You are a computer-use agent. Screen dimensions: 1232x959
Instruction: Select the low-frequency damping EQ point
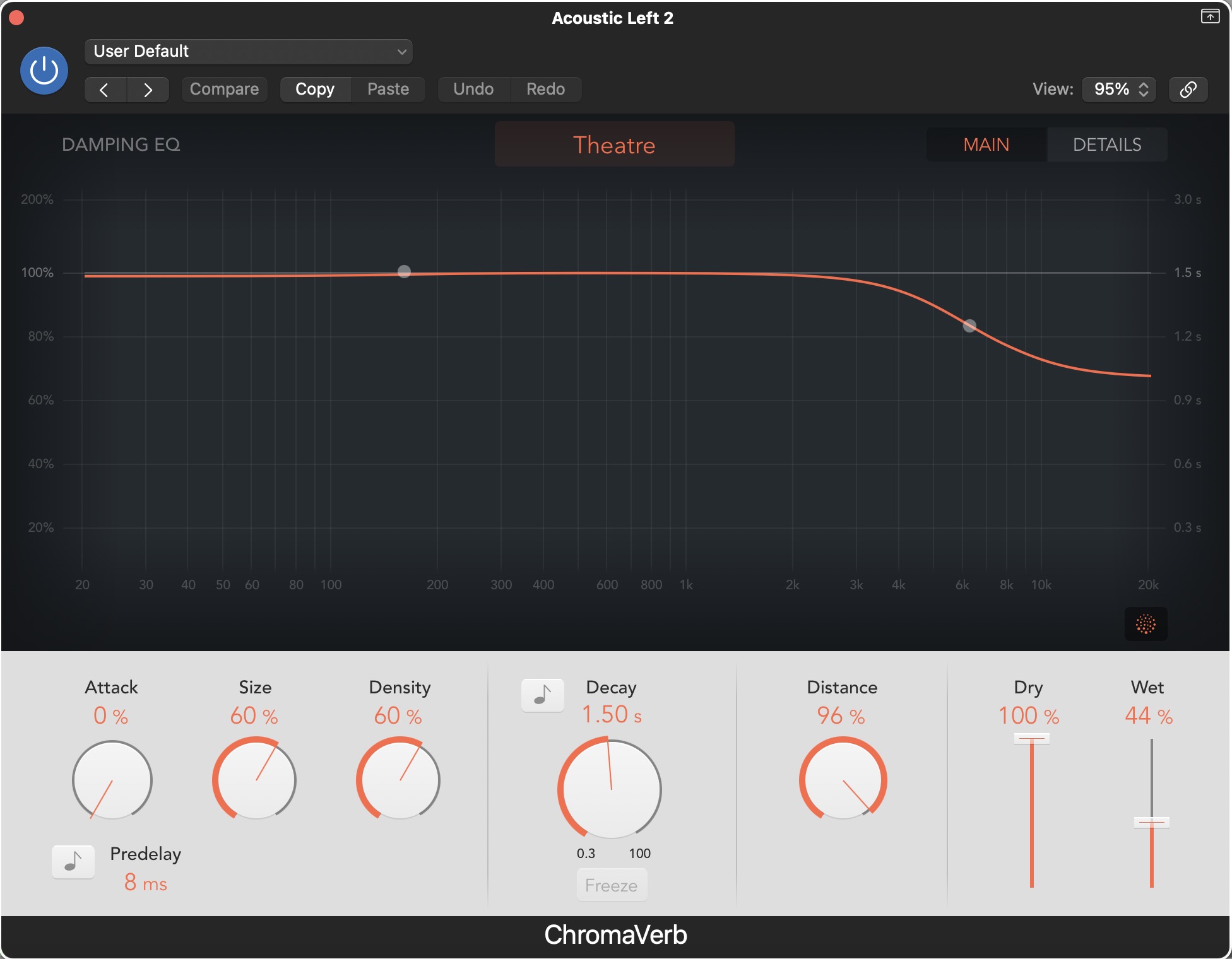404,271
